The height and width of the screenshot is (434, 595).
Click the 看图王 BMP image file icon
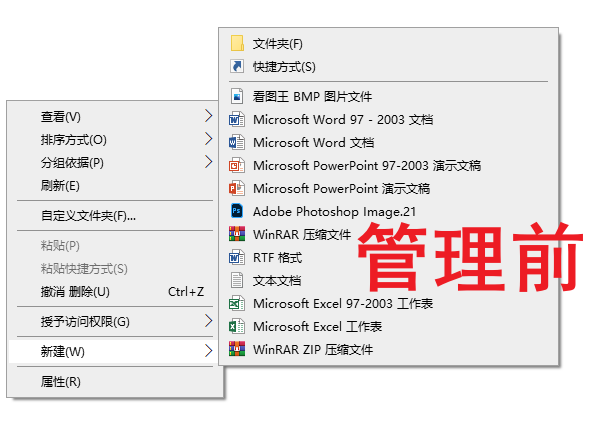237,96
